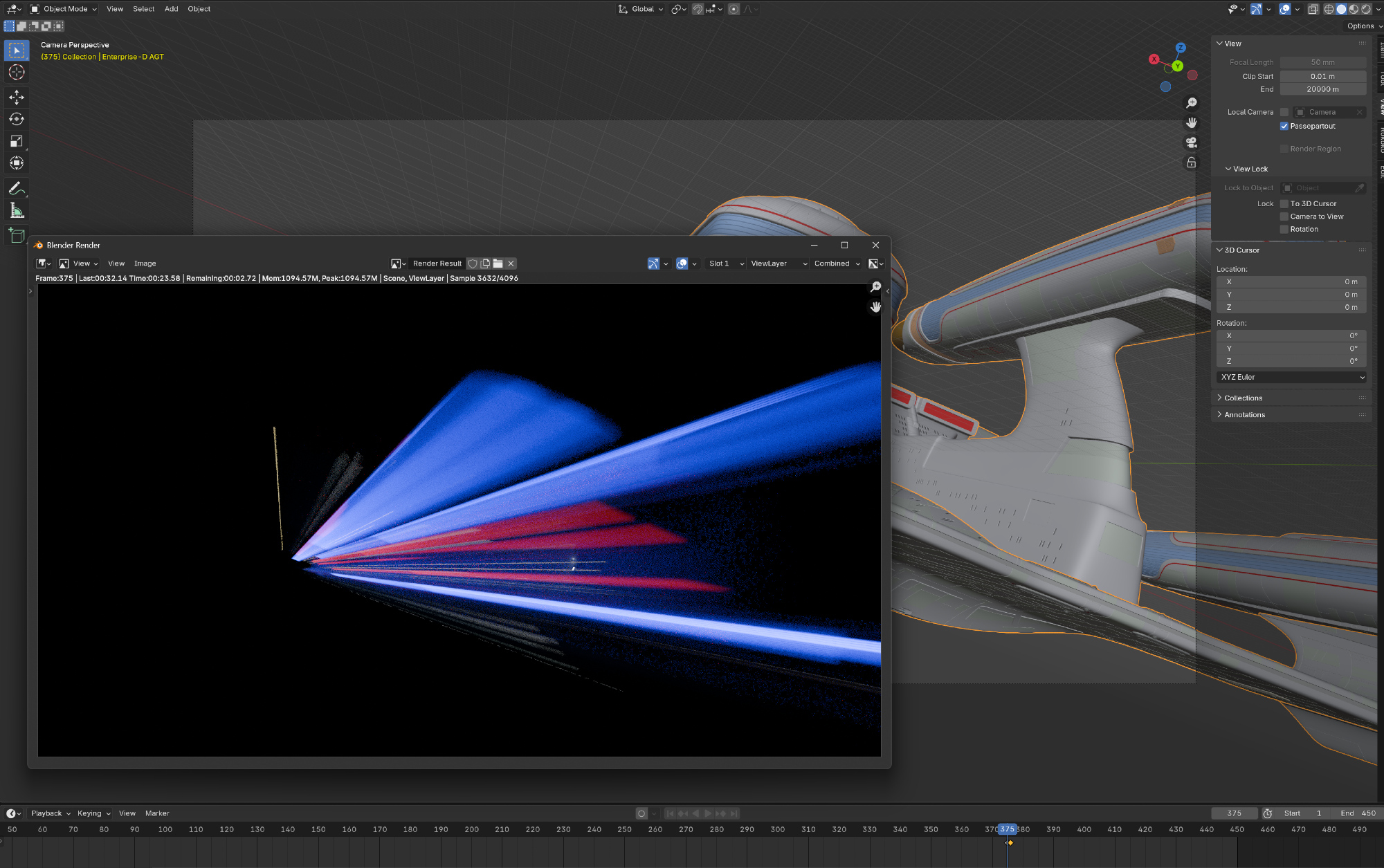
Task: Enable Lock To 3D Cursor checkbox
Action: tap(1284, 203)
